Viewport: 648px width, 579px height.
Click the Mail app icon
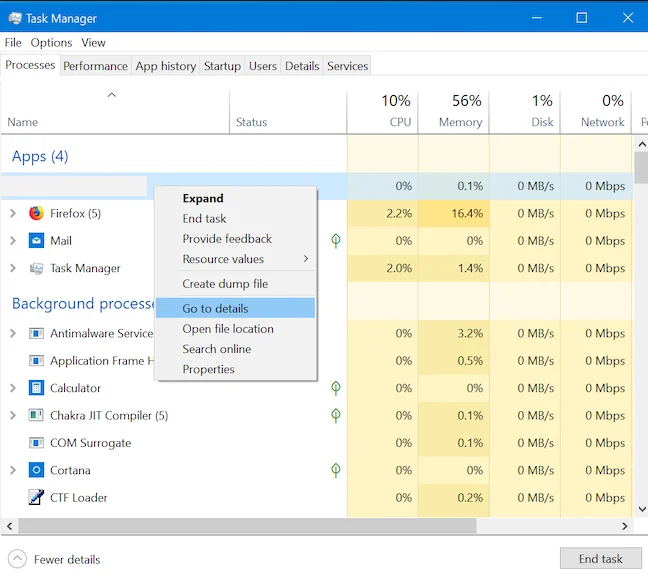coord(36,241)
